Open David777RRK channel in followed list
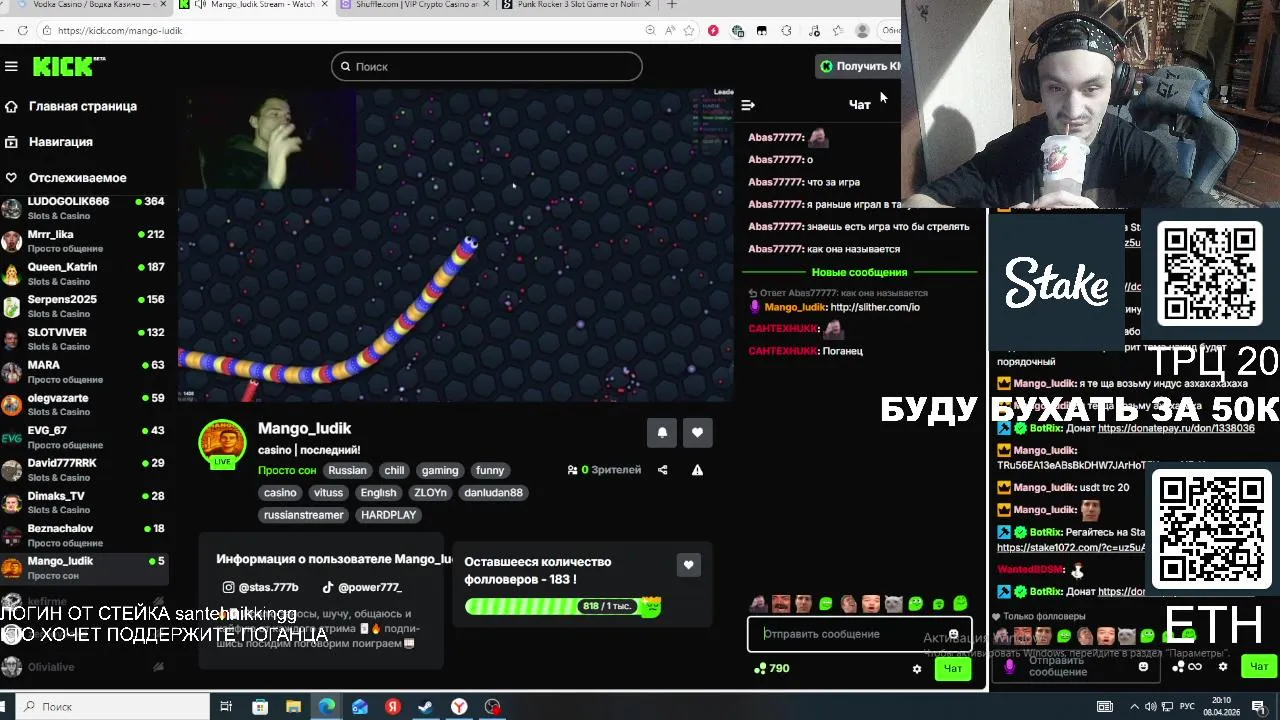 click(84, 470)
